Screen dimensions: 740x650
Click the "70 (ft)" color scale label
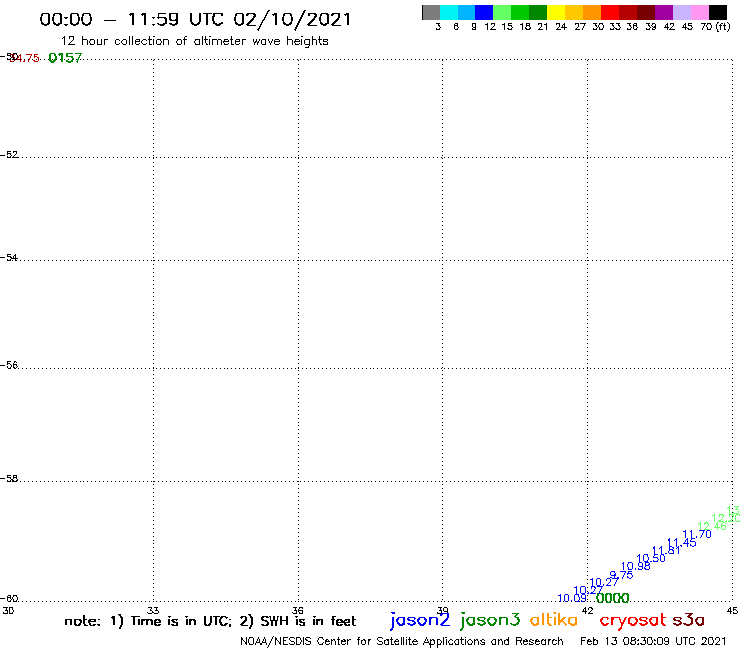[x=715, y=27]
